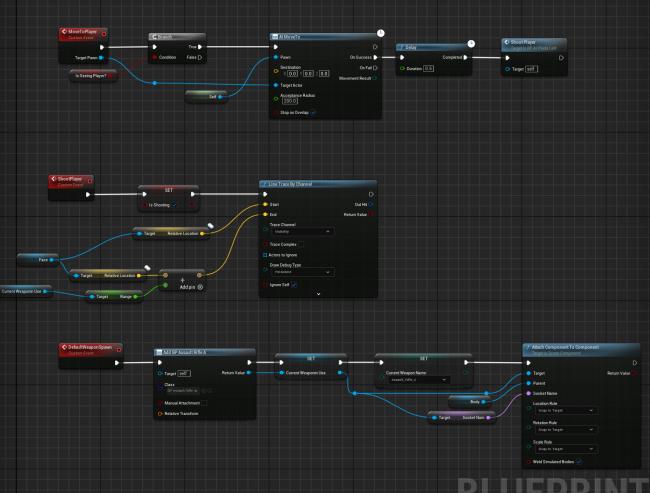The height and width of the screenshot is (493, 650).
Task: Click the reroute node on Target Pawn wire
Action: click(155, 83)
